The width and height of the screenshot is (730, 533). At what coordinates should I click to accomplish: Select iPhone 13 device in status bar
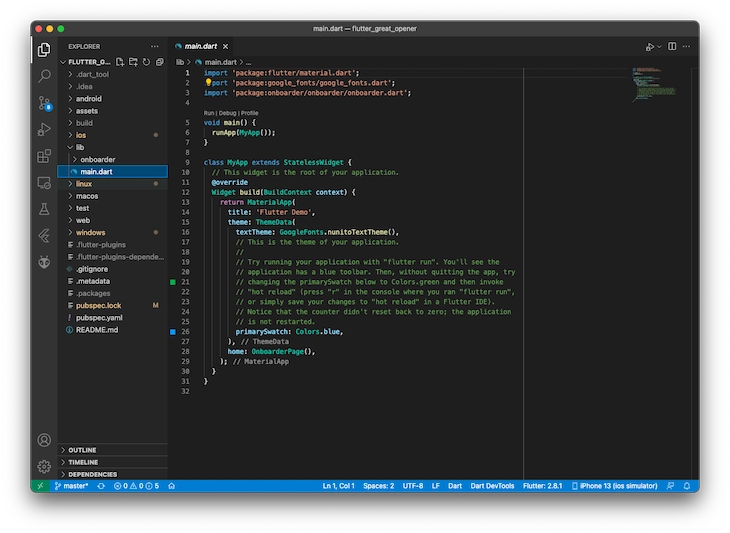point(614,486)
